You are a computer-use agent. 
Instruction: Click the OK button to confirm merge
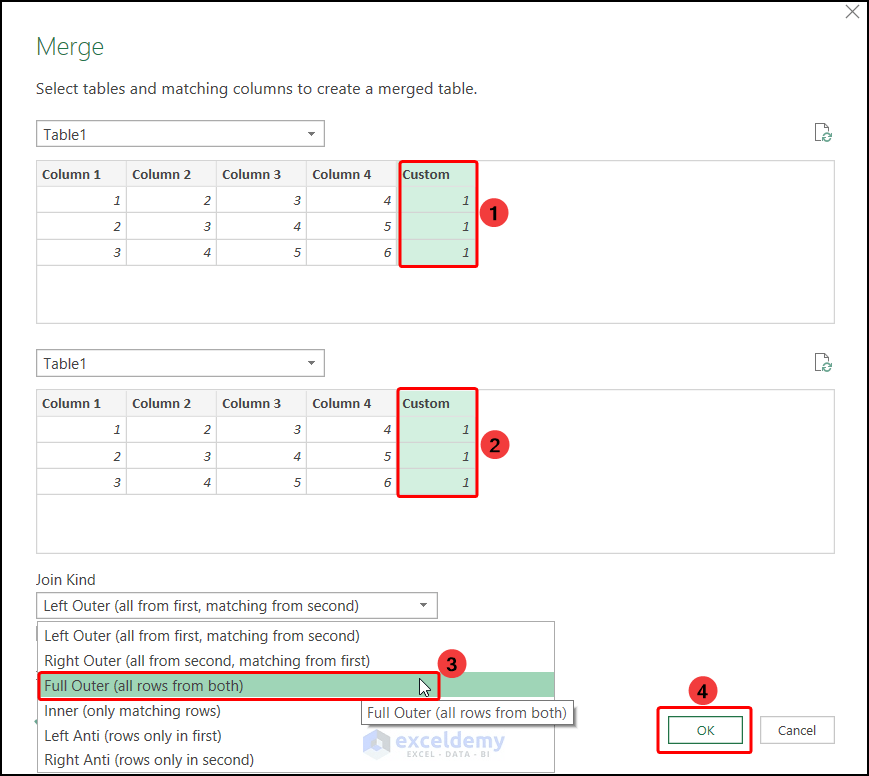pyautogui.click(x=704, y=730)
